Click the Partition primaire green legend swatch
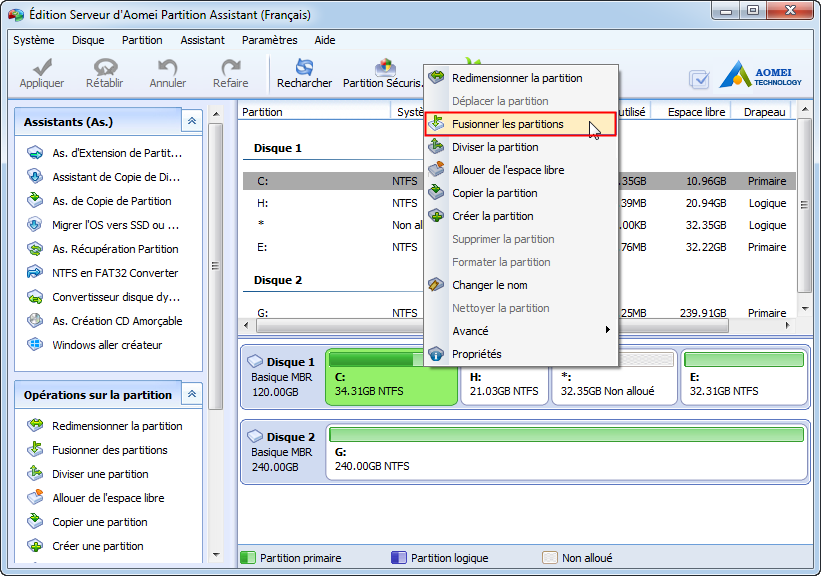 (x=248, y=558)
